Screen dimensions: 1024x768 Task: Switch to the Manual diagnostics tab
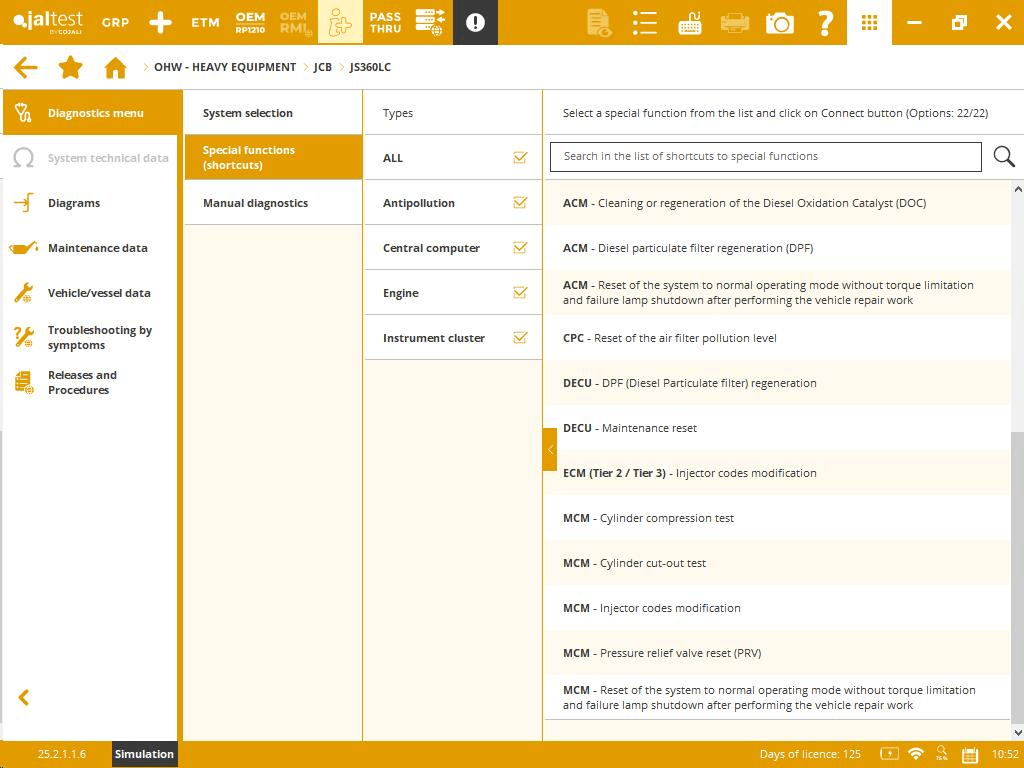254,203
